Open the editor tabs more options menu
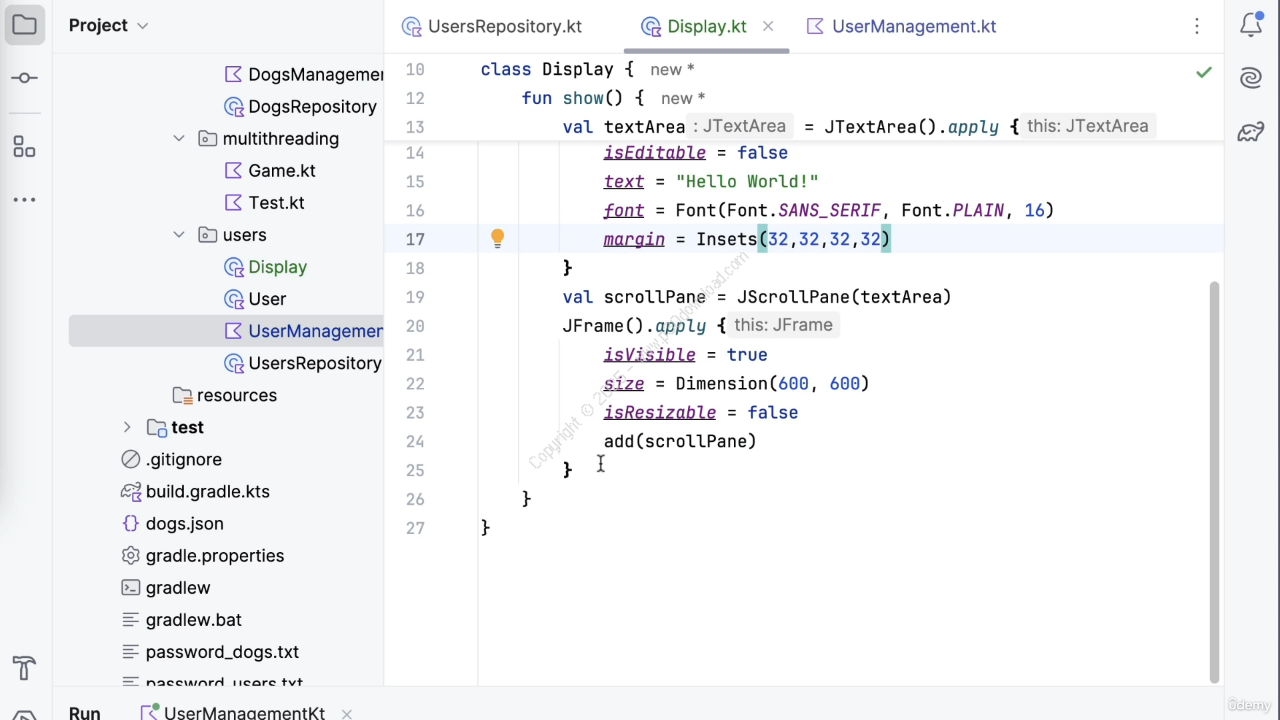Image resolution: width=1280 pixels, height=720 pixels. pyautogui.click(x=1197, y=27)
